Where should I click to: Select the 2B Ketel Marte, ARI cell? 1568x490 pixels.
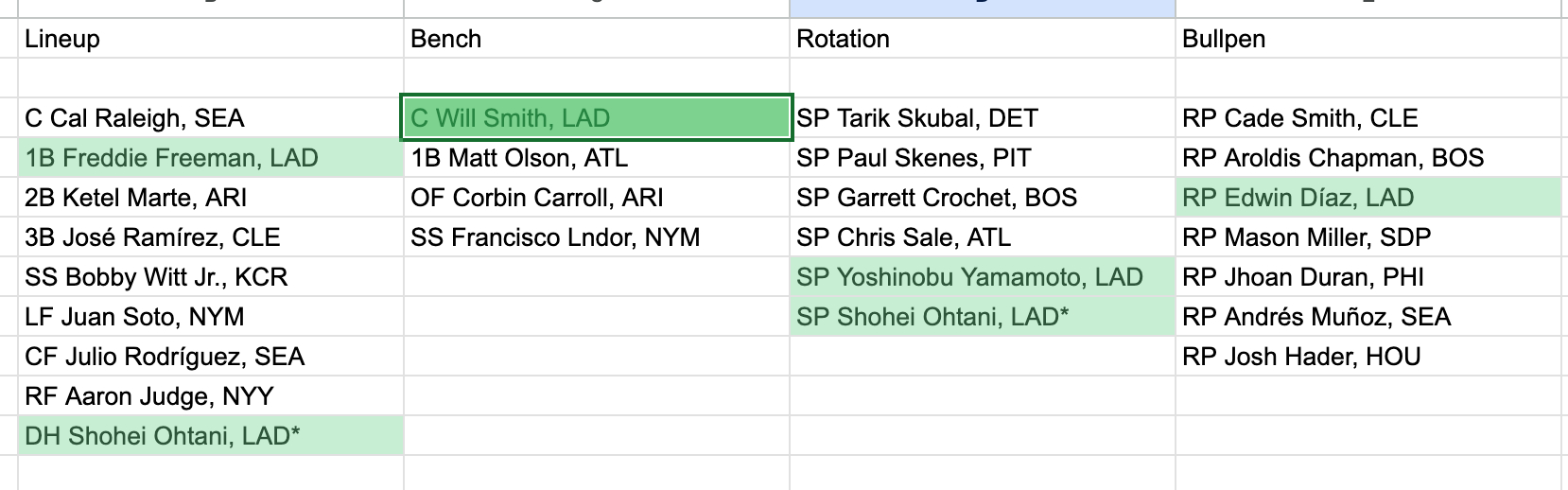210,198
